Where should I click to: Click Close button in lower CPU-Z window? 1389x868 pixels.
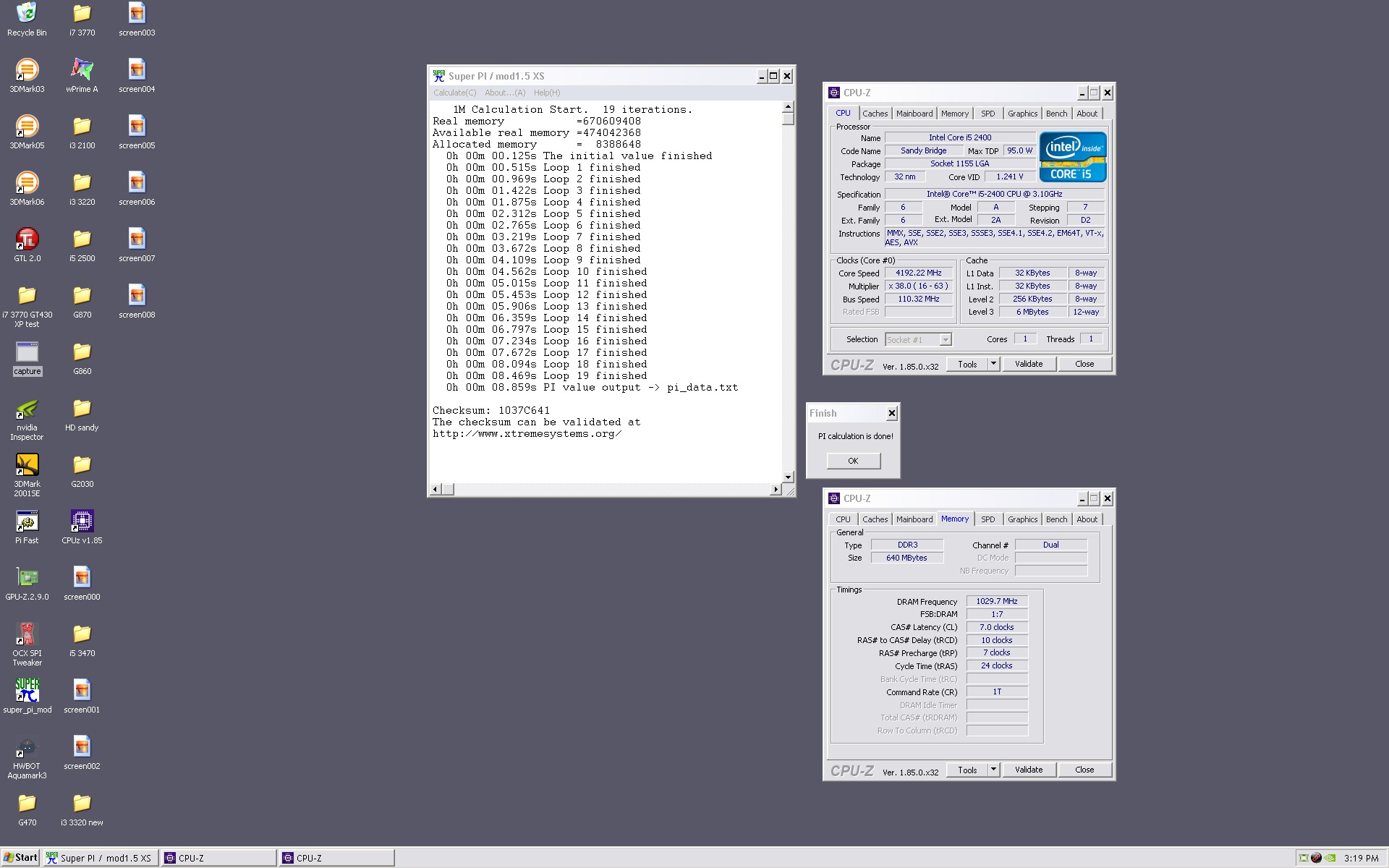pyautogui.click(x=1084, y=770)
